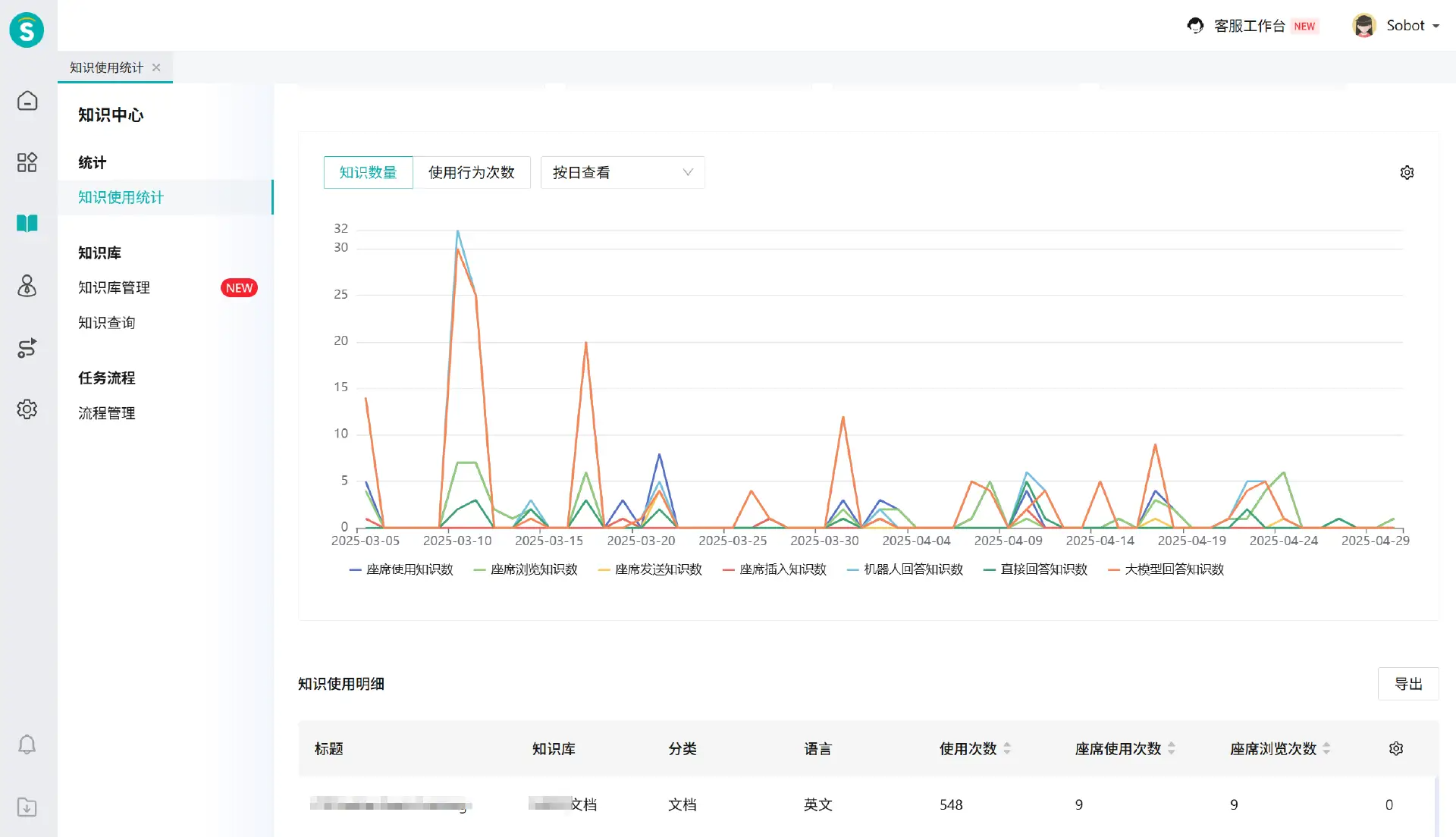Open 流程管理 in side menu

106,413
